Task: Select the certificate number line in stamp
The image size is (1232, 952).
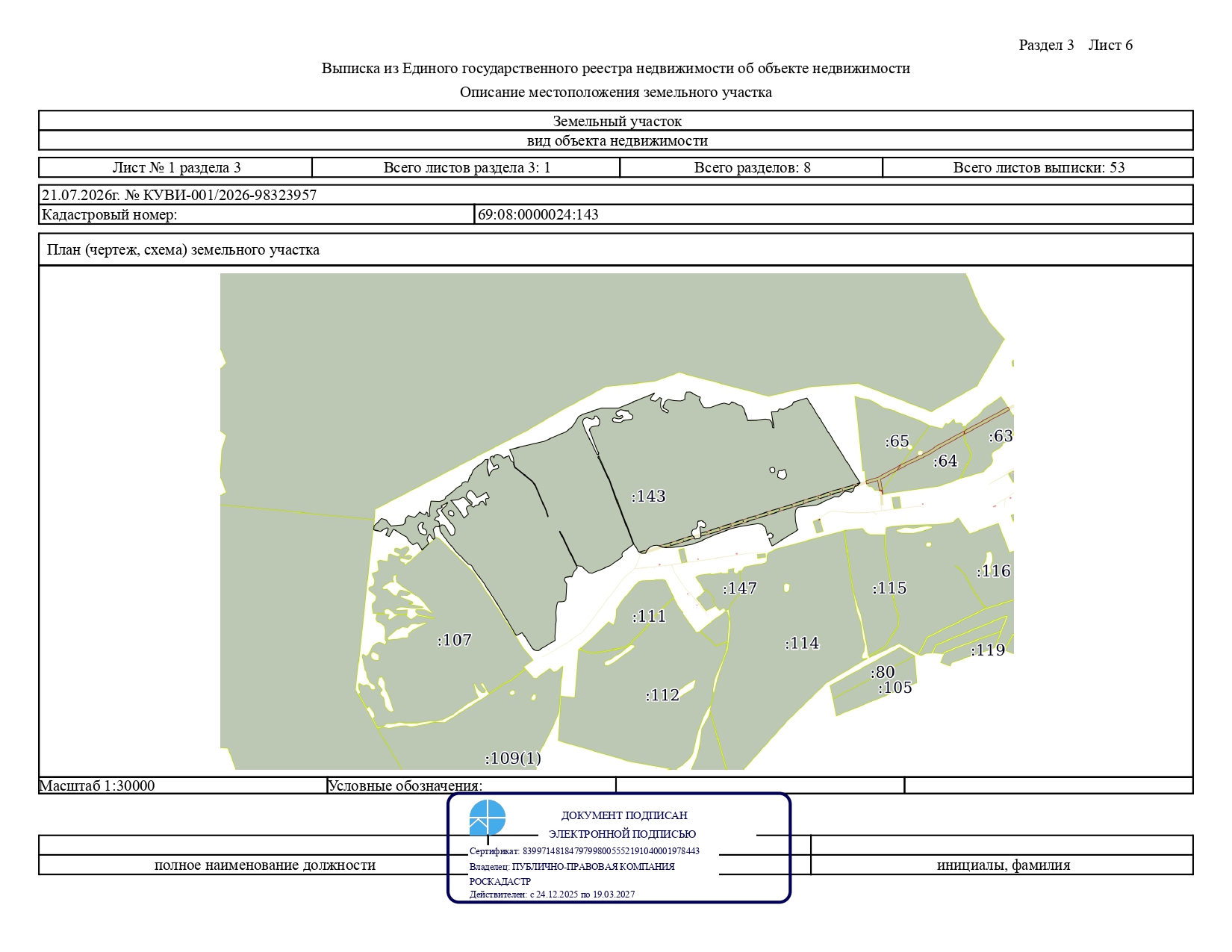Action: tap(585, 851)
